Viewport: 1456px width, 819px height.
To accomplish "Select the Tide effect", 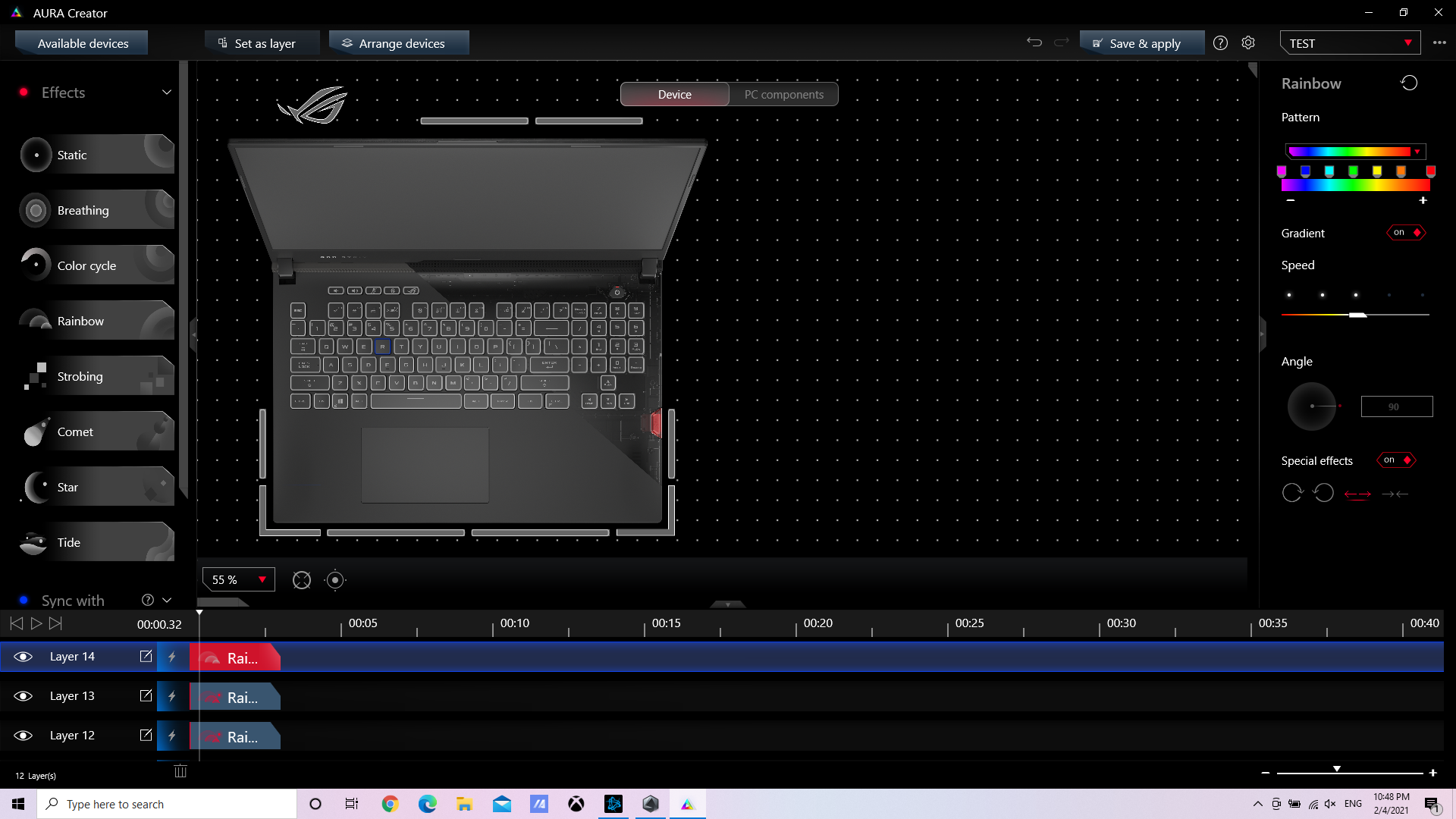I will pos(97,542).
